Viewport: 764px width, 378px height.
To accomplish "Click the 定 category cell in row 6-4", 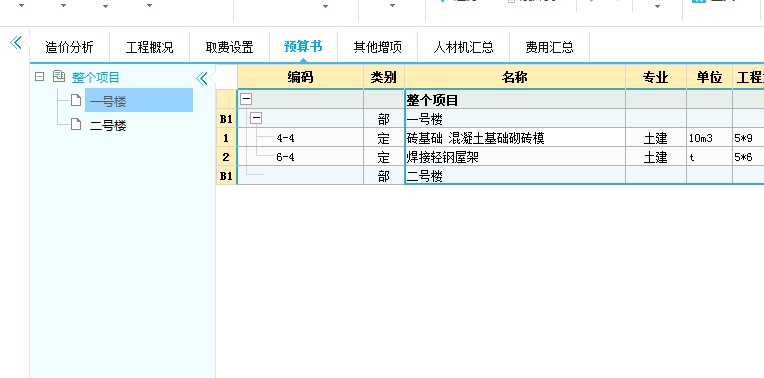I will [384, 157].
